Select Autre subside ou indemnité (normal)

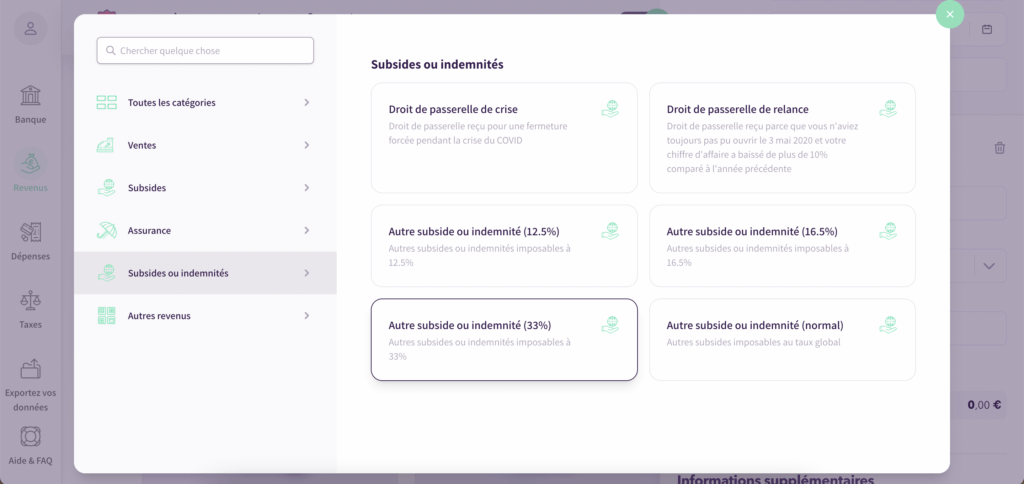(782, 340)
